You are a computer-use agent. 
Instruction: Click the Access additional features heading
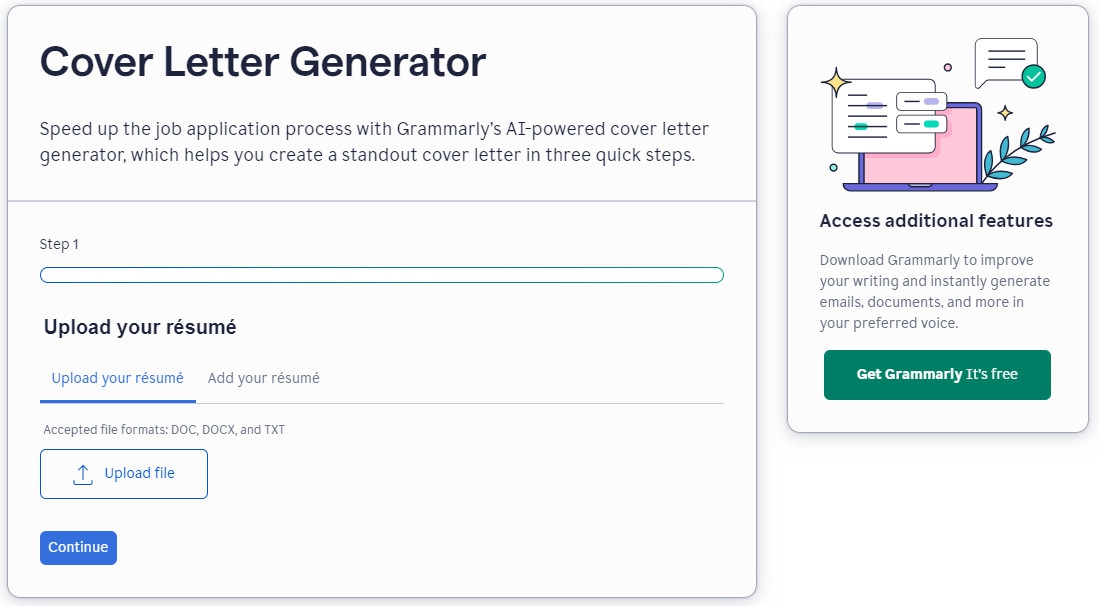click(936, 221)
